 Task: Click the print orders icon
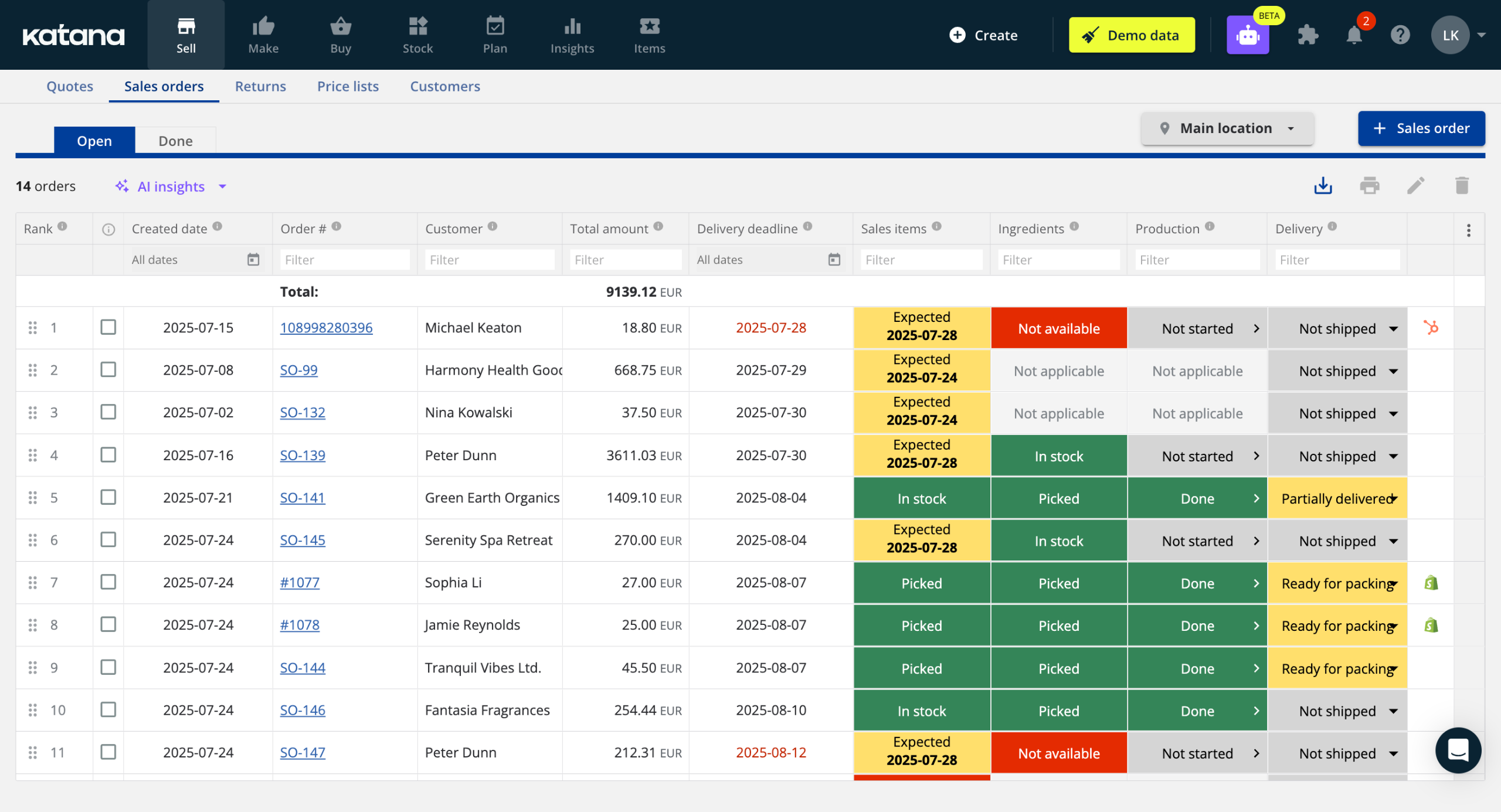click(x=1369, y=186)
